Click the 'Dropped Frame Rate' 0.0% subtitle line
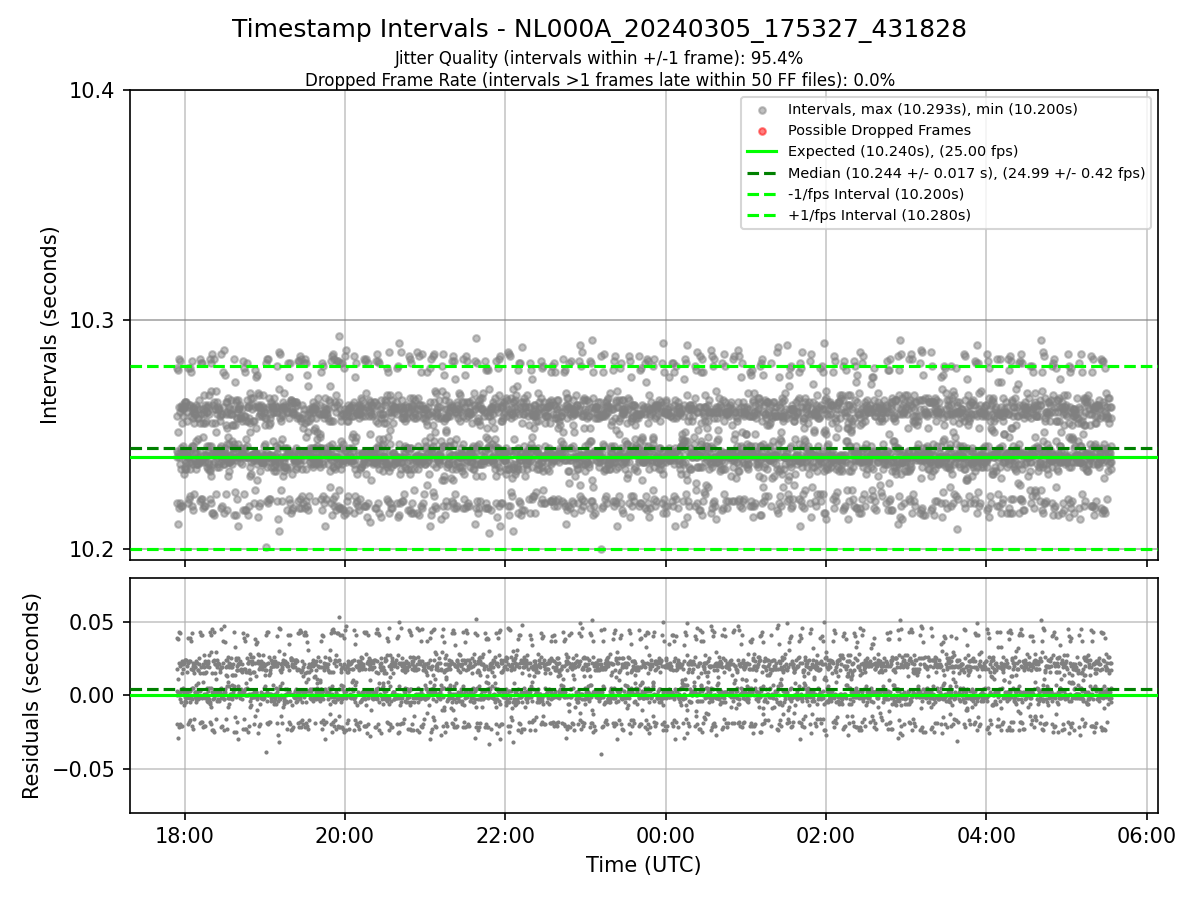The image size is (1200, 900). [599, 79]
